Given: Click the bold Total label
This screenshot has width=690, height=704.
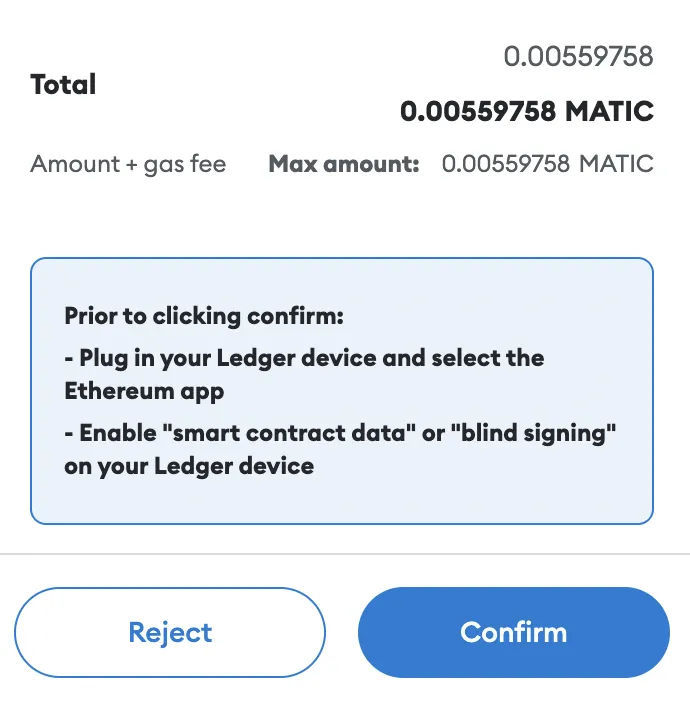Looking at the screenshot, I should [63, 85].
